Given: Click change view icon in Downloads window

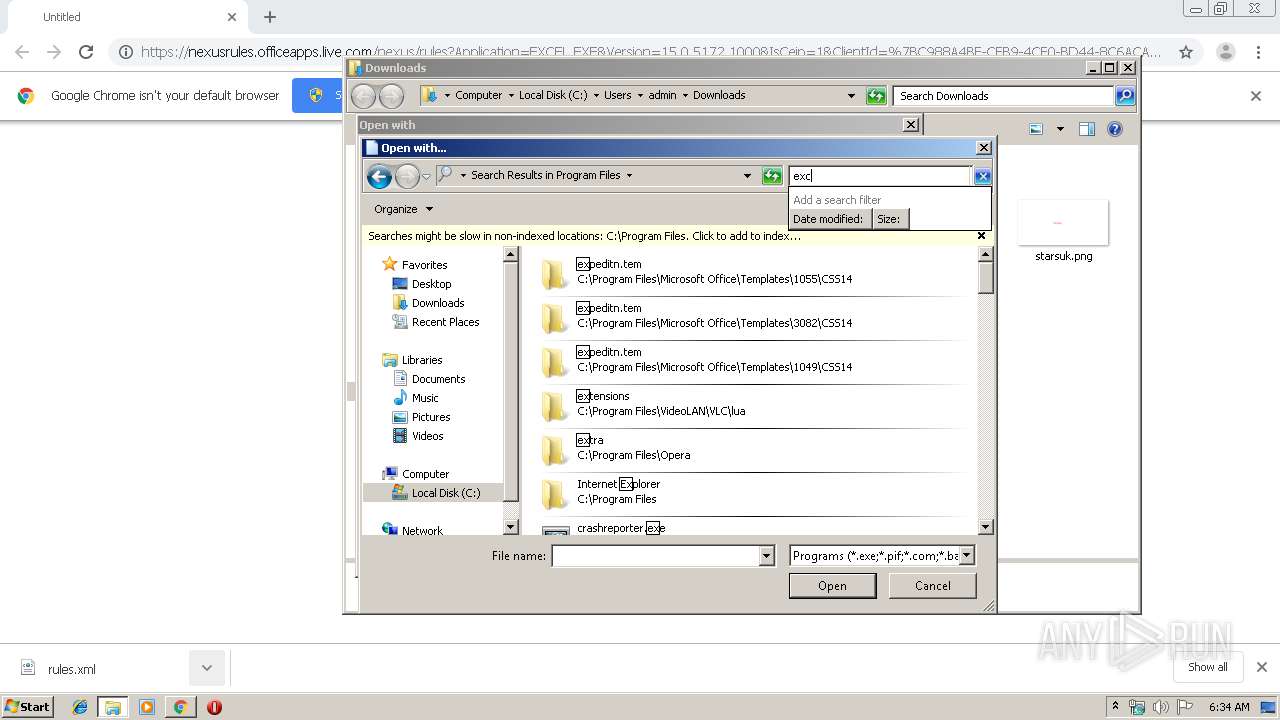Looking at the screenshot, I should pos(1036,129).
